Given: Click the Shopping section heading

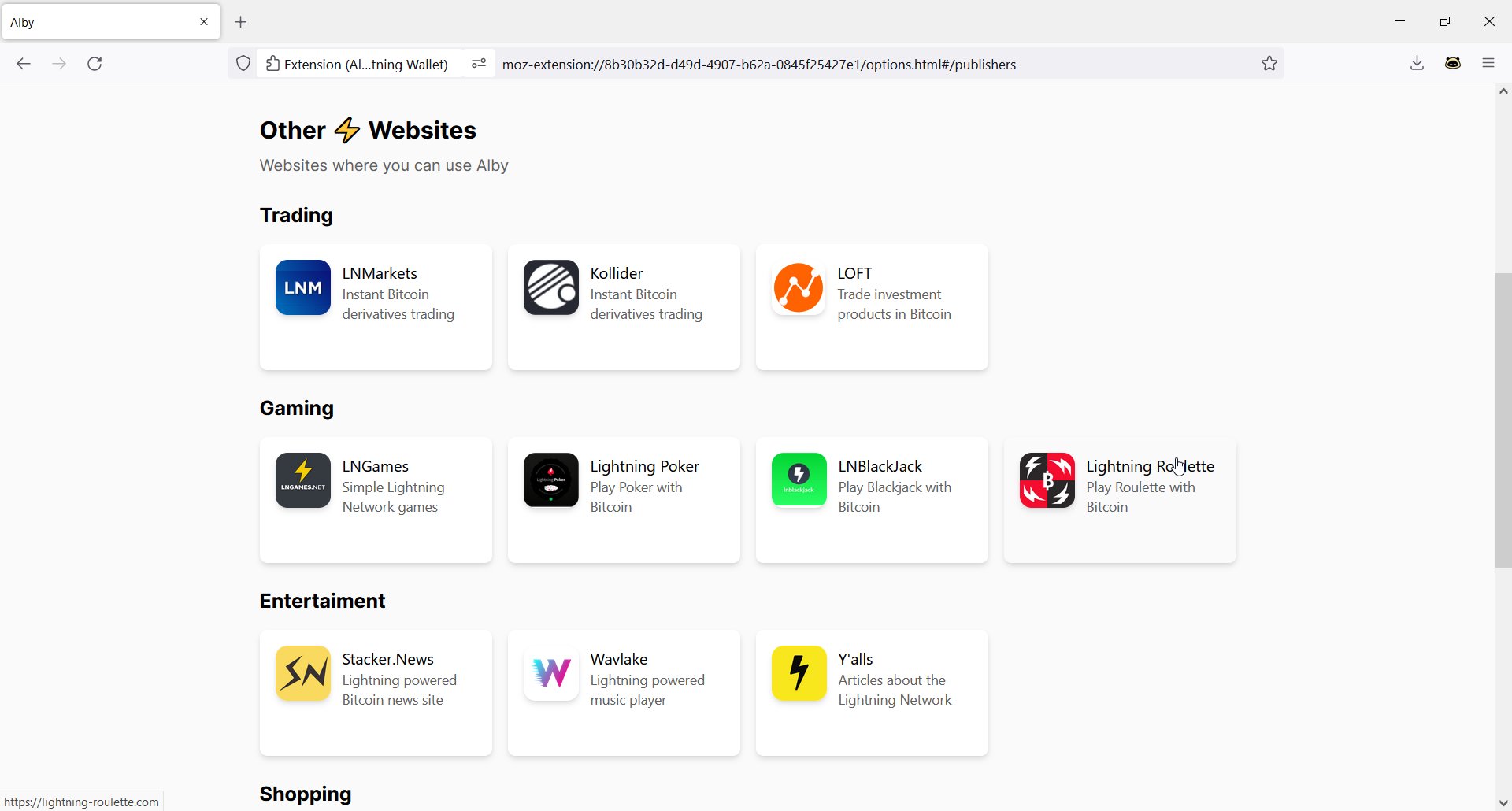Looking at the screenshot, I should click(x=306, y=794).
